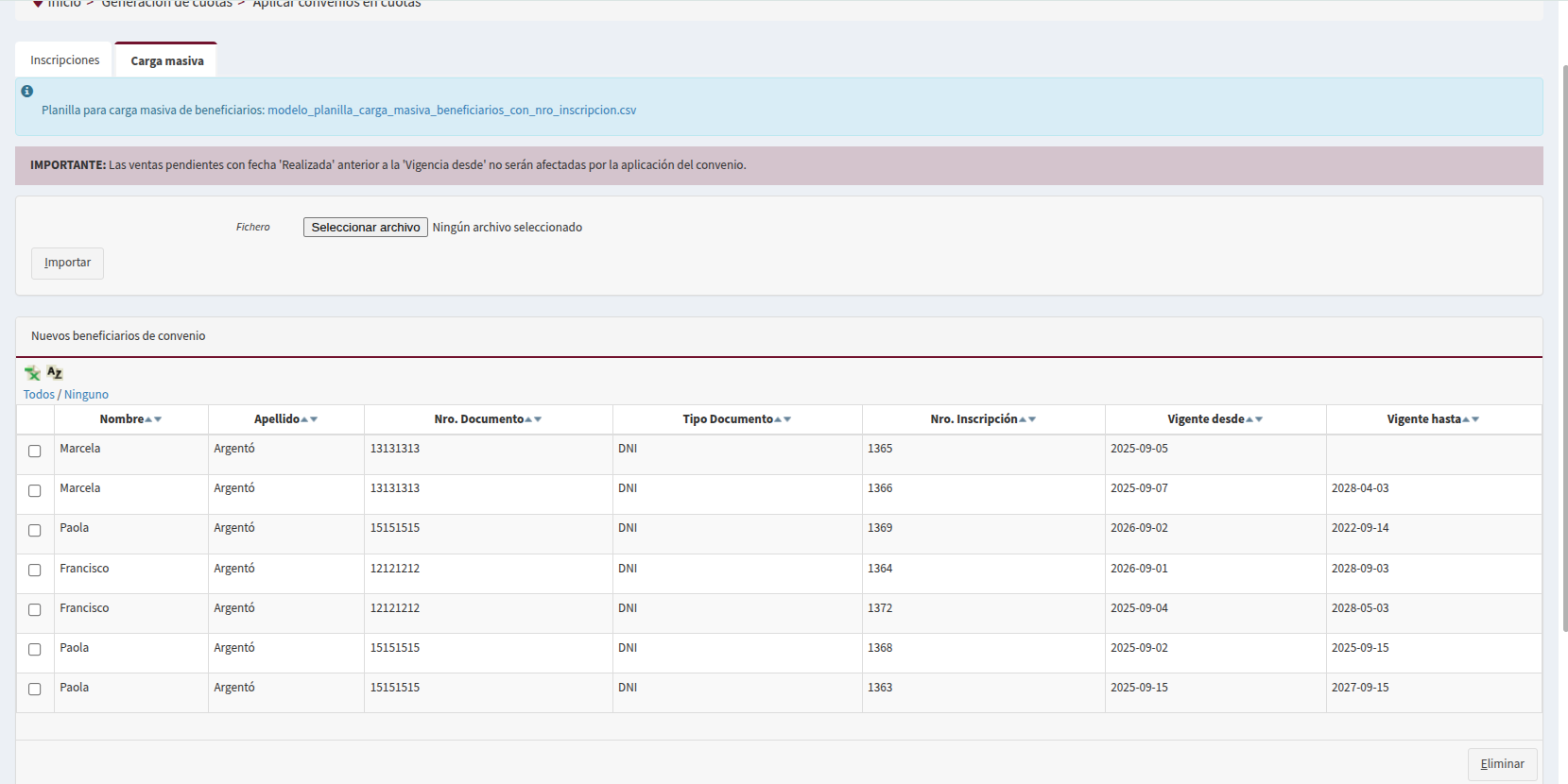
Task: Select checkbox for inscripción 1369 row
Action: [35, 531]
